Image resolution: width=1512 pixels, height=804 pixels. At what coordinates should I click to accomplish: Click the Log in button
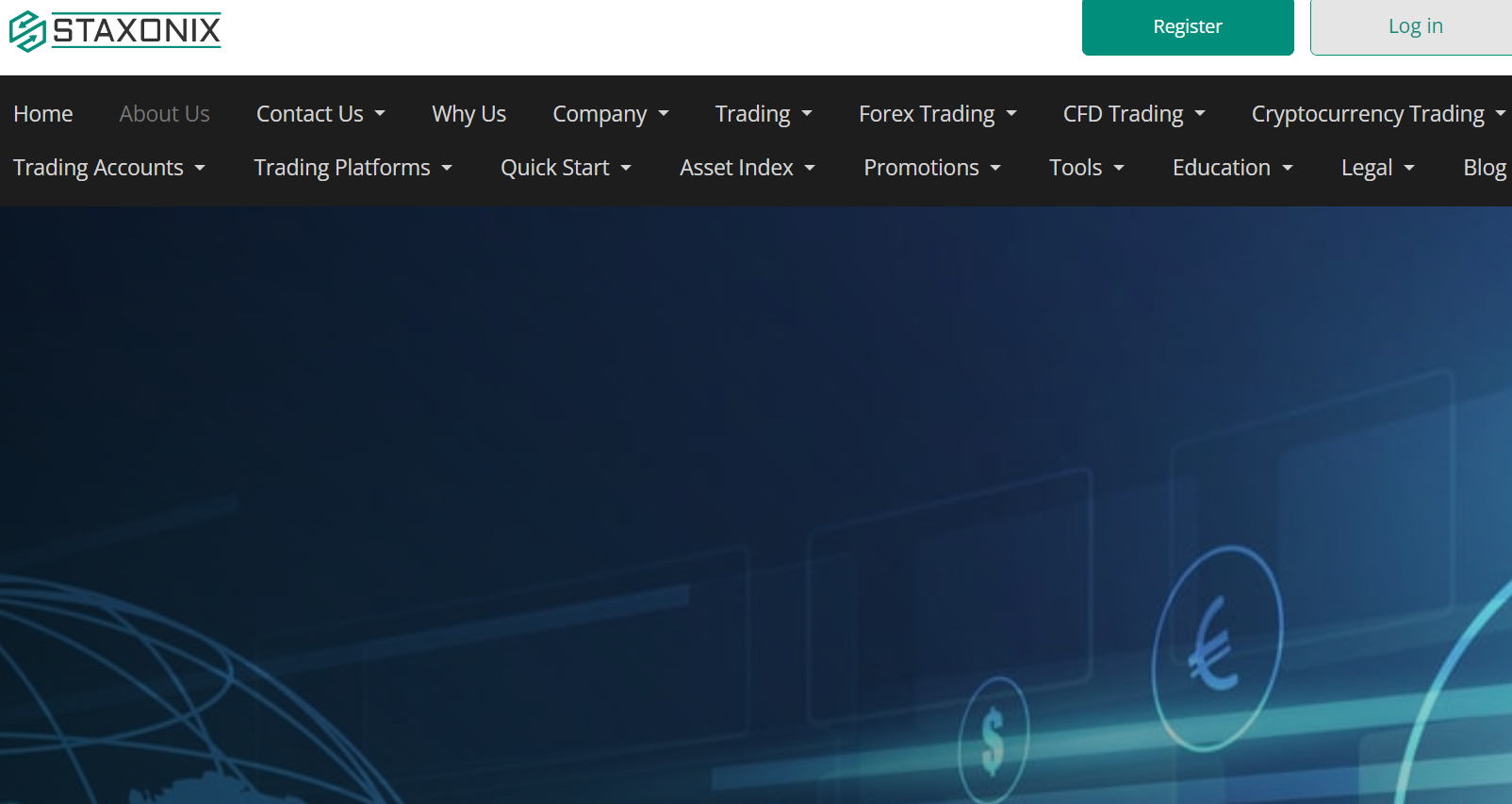coord(1414,27)
